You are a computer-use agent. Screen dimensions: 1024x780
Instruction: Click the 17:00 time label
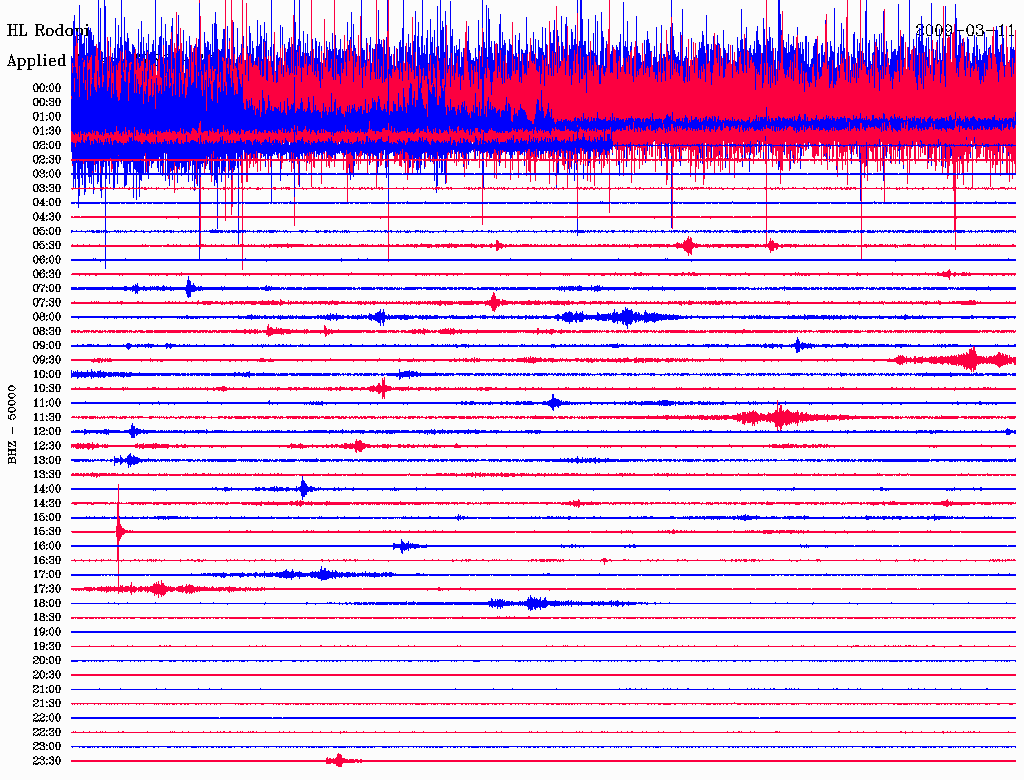pyautogui.click(x=46, y=575)
